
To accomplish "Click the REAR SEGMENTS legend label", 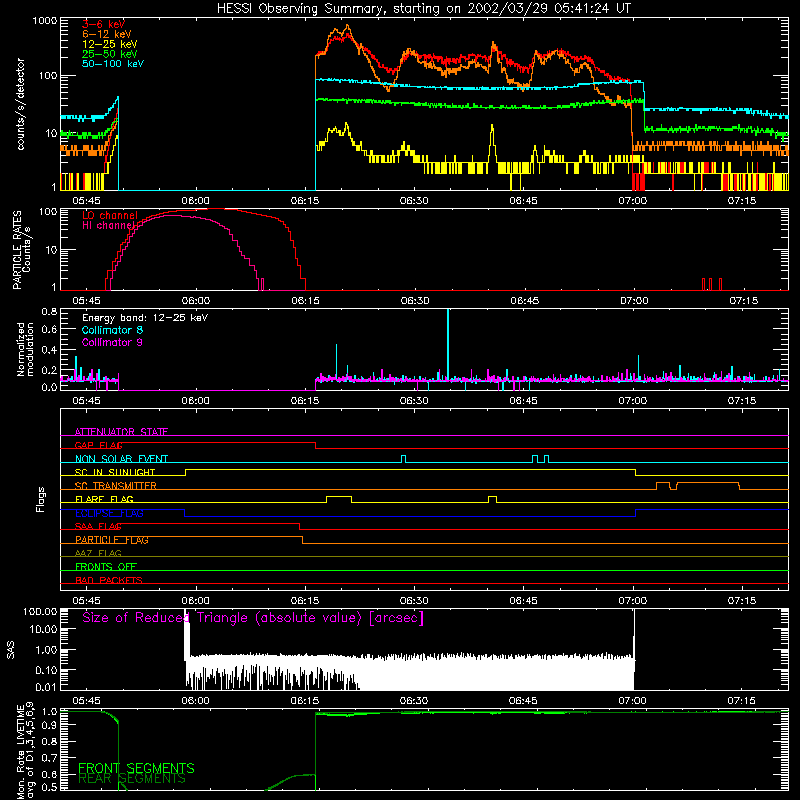I will tap(132, 779).
